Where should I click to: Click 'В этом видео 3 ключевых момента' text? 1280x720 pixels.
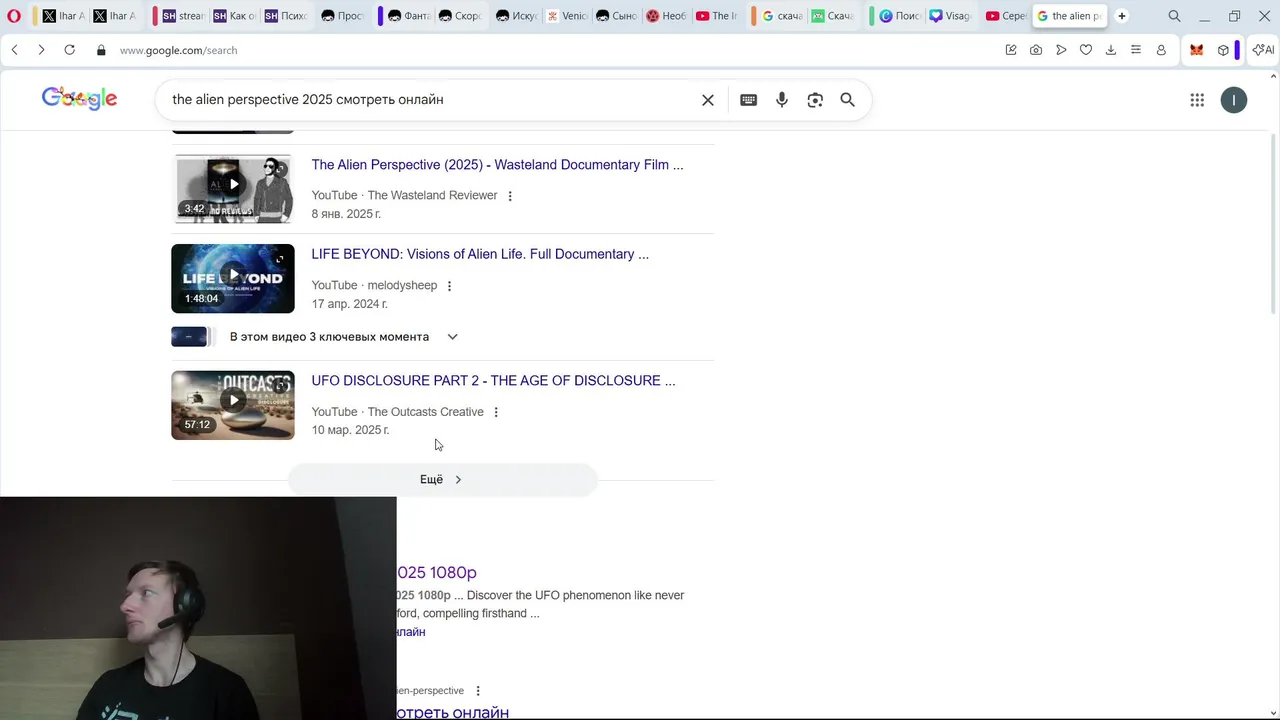point(329,337)
